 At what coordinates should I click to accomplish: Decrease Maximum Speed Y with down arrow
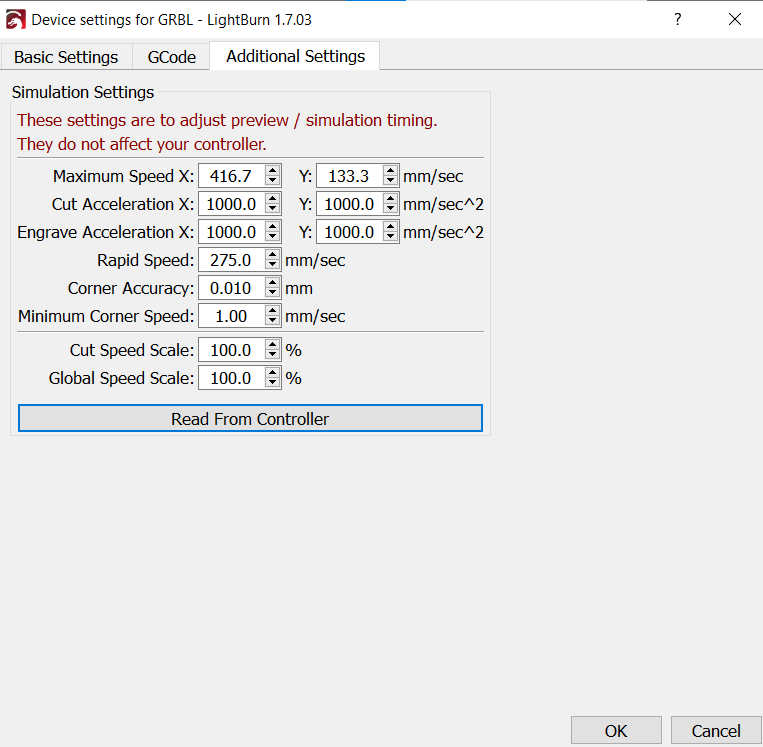(x=391, y=181)
